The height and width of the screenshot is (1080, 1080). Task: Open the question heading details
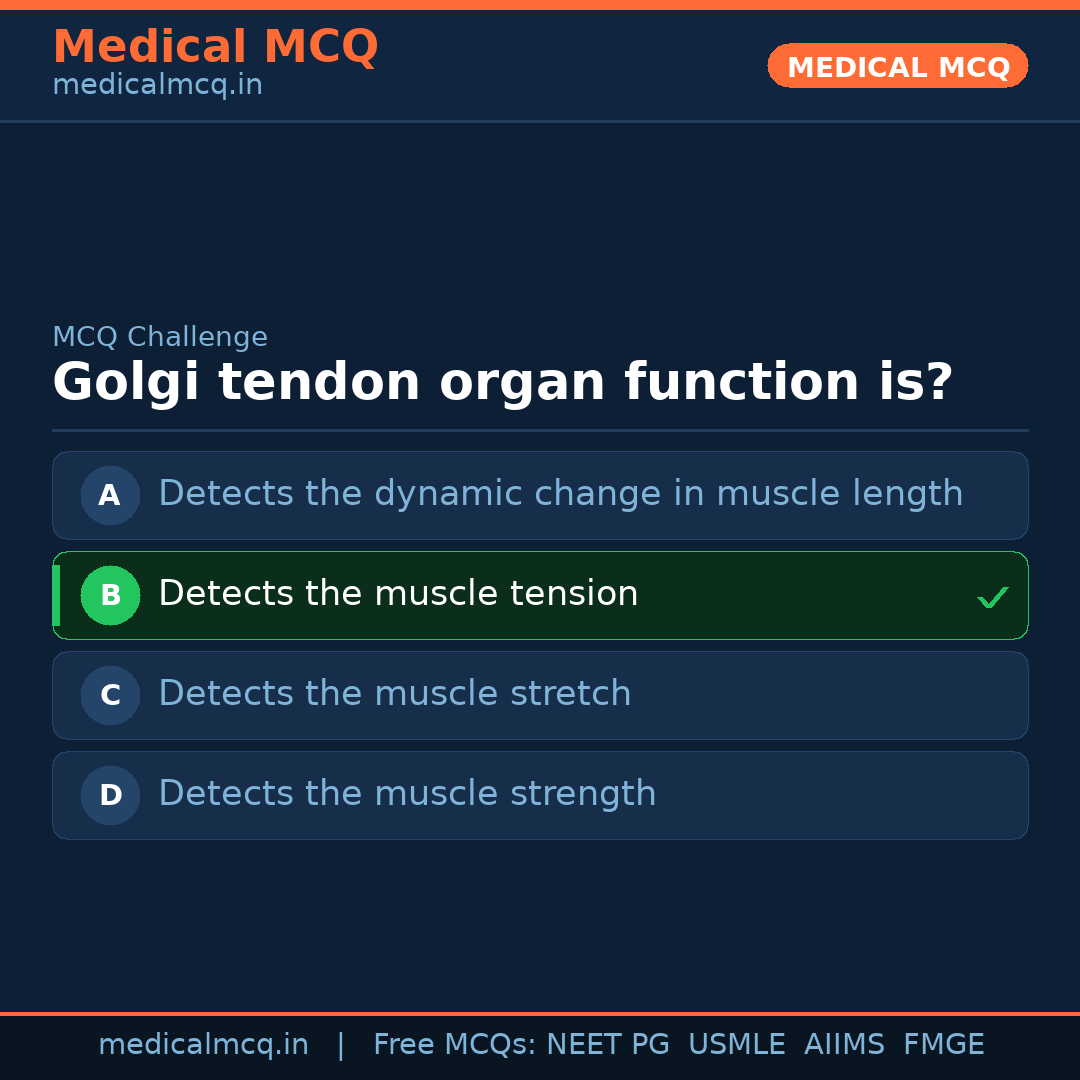point(502,381)
